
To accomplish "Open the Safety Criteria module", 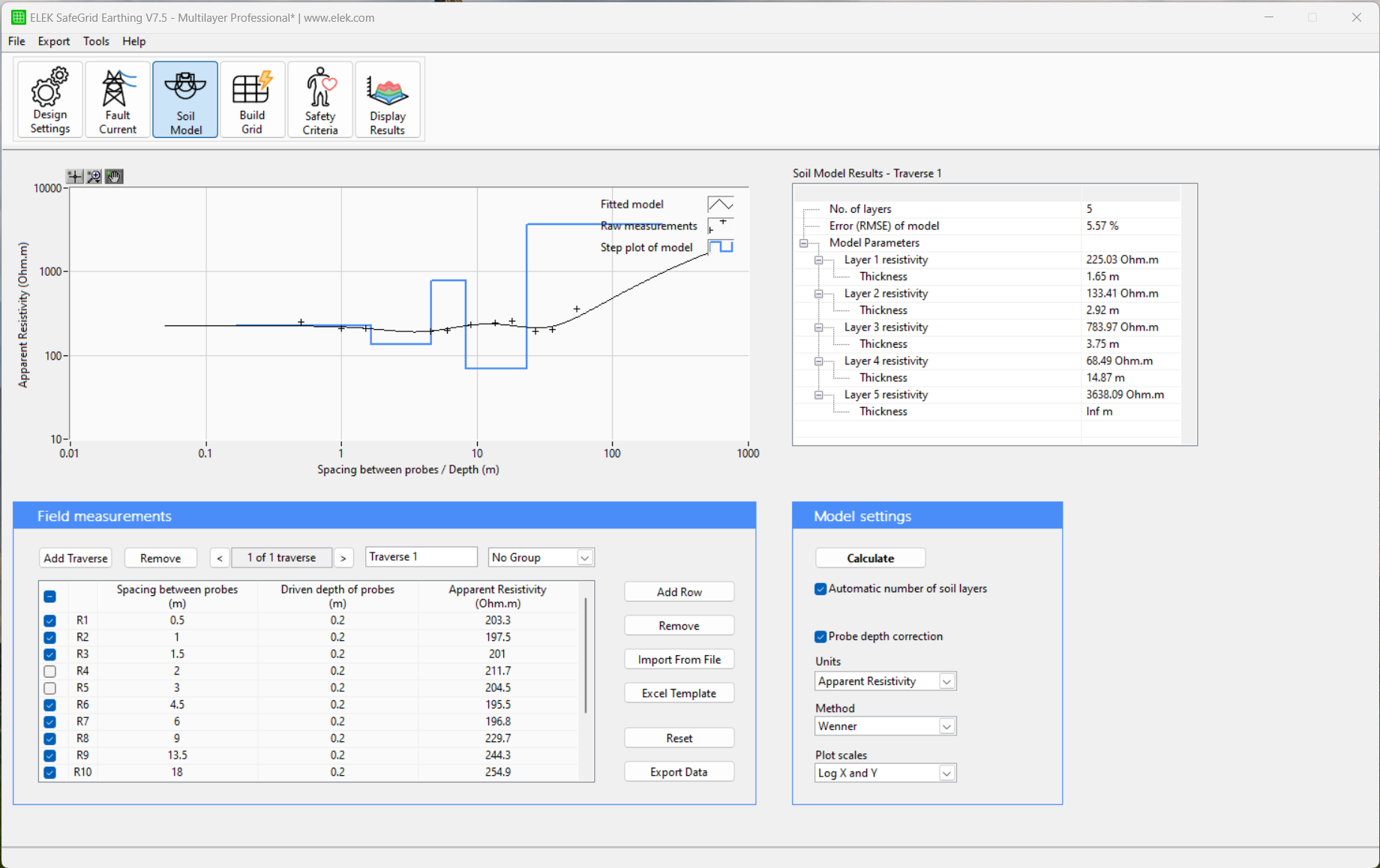I will [x=320, y=100].
